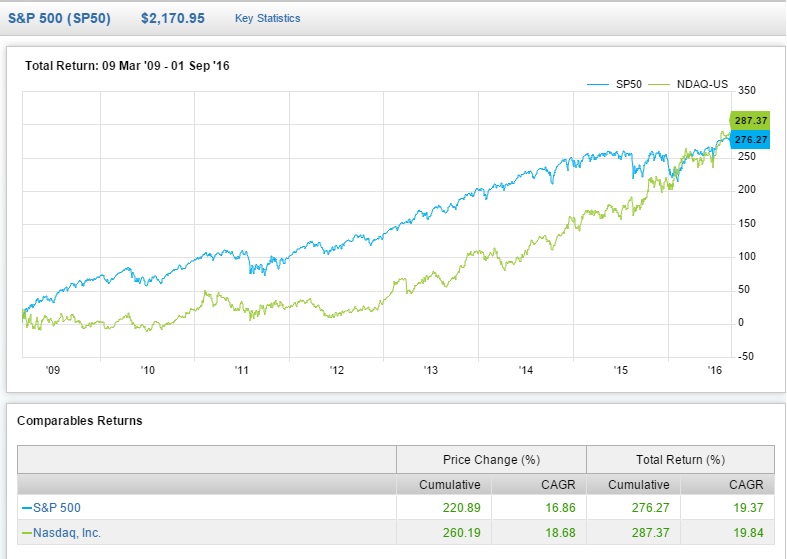Click green color marker beside Nasdaq, Inc. row
The image size is (787, 559).
(x=26, y=533)
